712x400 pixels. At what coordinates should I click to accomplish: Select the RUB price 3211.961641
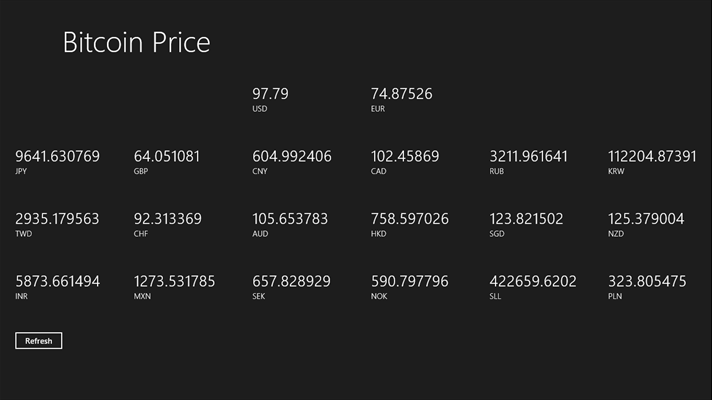[x=528, y=157]
